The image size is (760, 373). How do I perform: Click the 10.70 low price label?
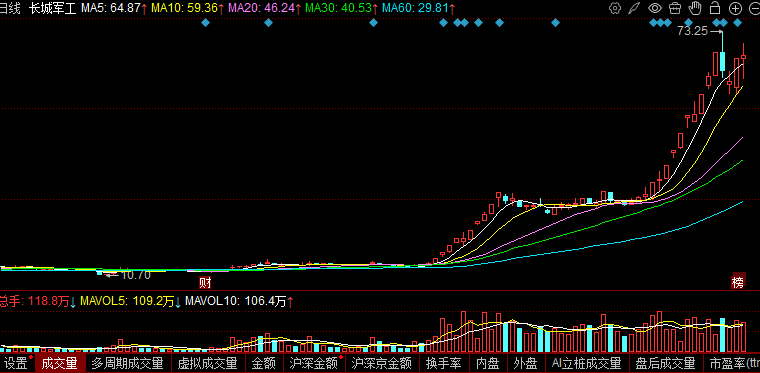click(x=136, y=275)
